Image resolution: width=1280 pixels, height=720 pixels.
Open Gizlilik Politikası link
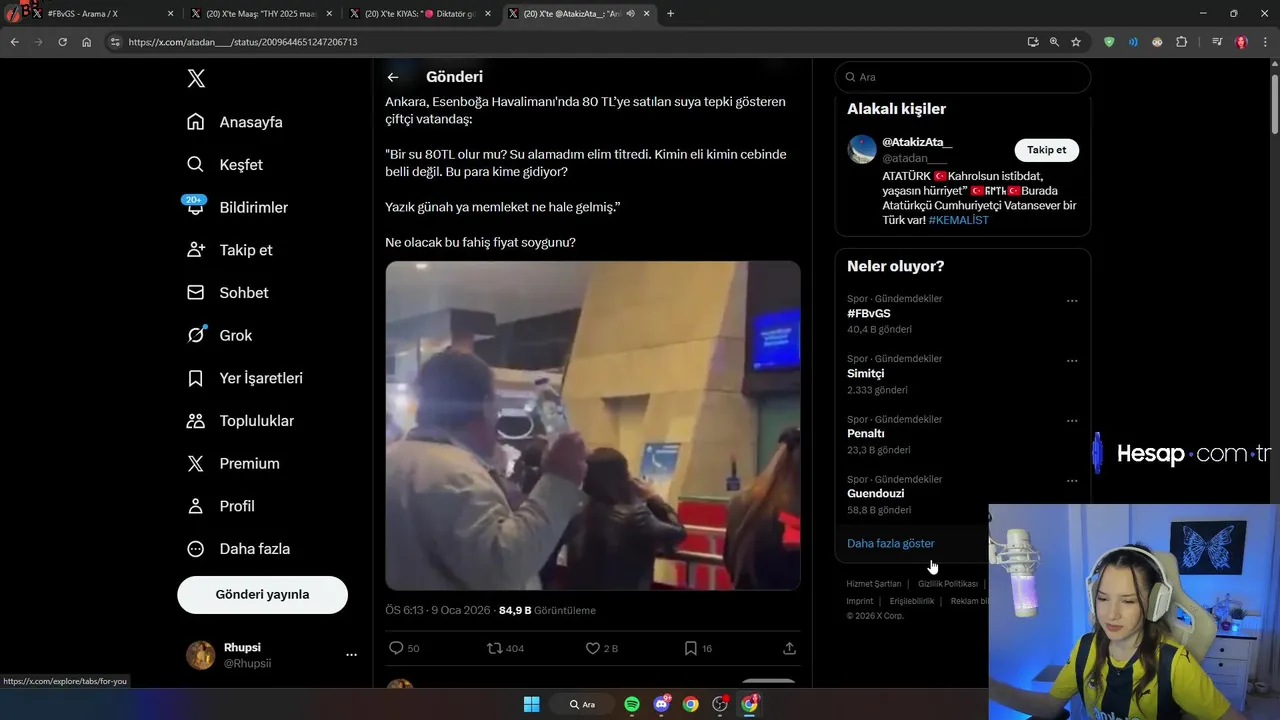click(x=948, y=584)
